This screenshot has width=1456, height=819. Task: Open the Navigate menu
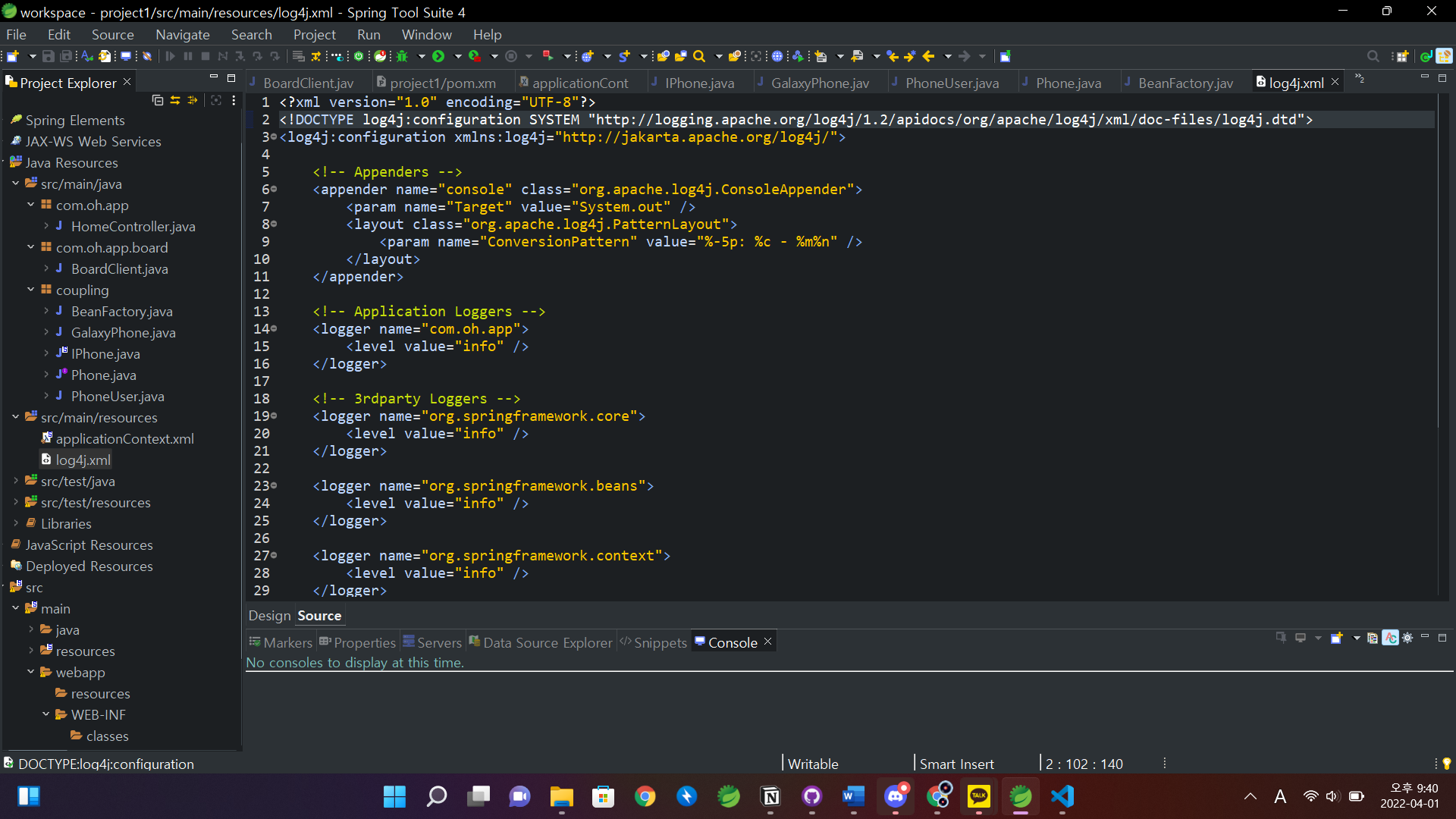coord(182,35)
